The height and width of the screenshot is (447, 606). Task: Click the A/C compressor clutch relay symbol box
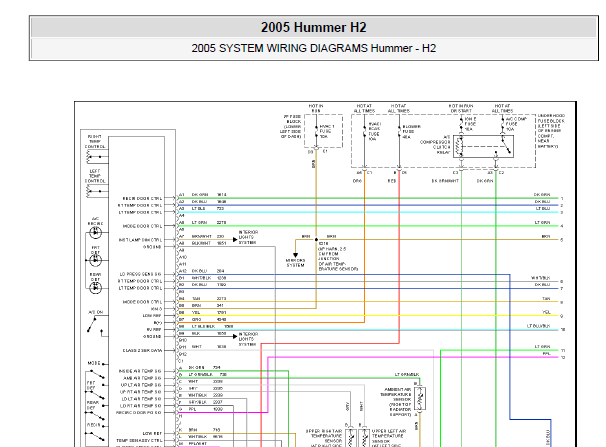click(x=483, y=146)
